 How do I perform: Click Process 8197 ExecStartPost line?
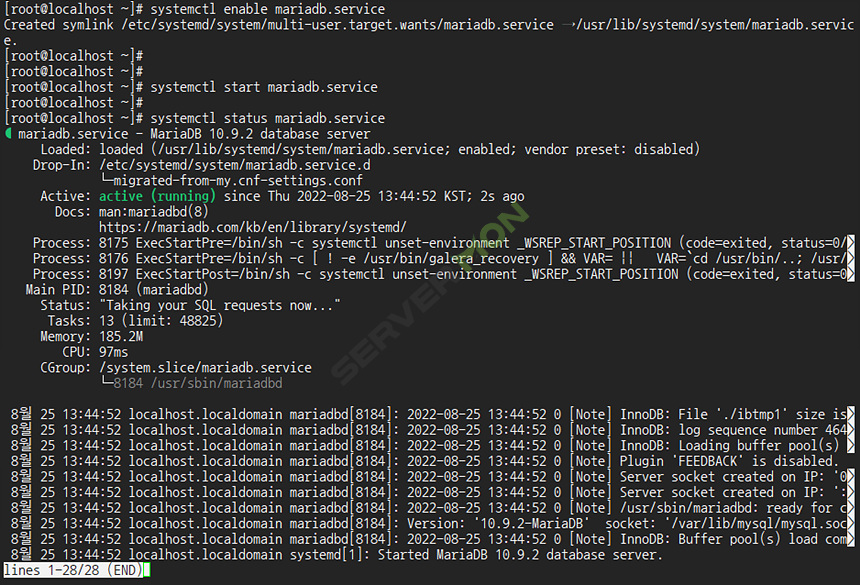point(443,274)
